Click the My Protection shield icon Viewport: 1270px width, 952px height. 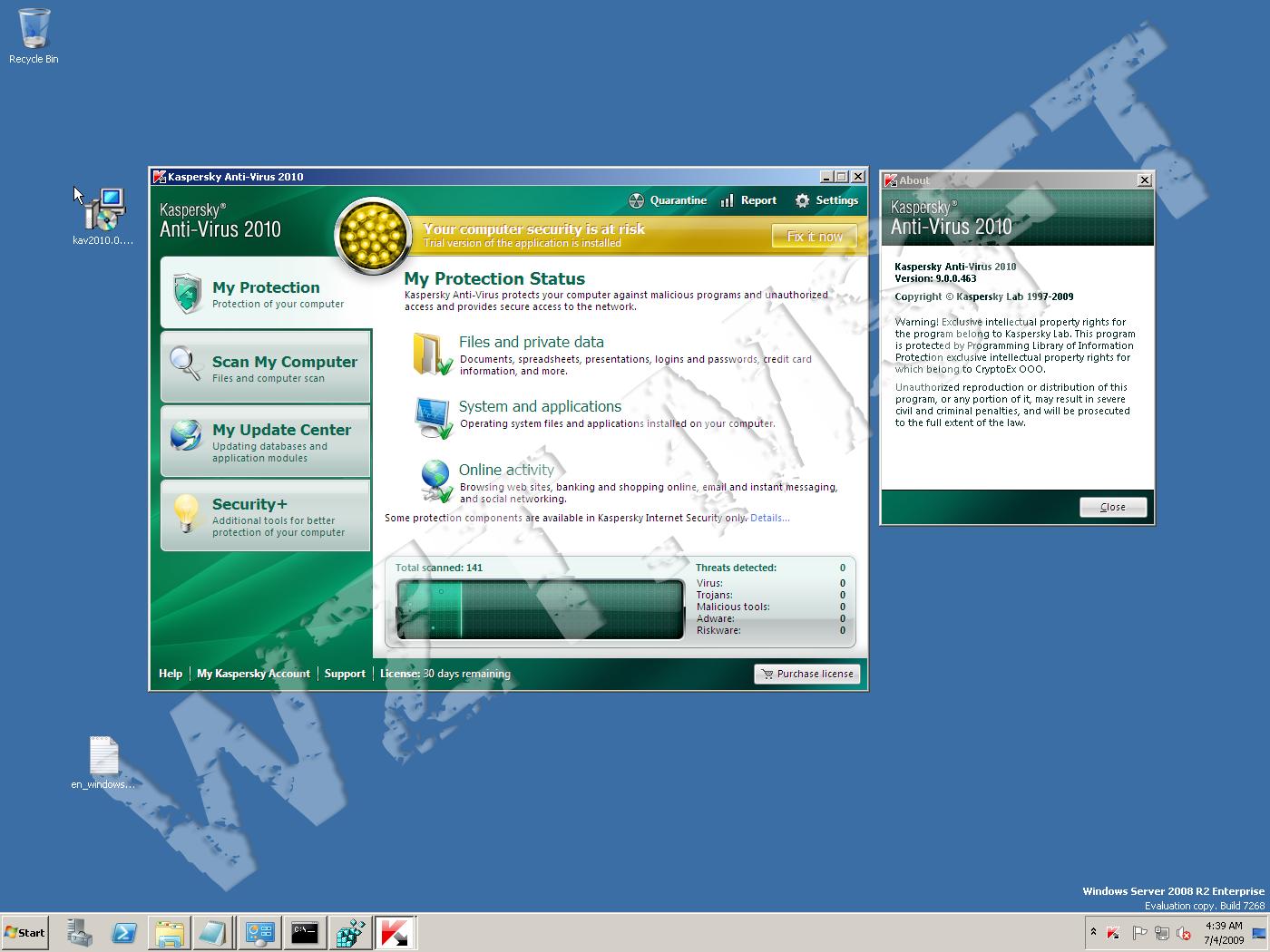point(187,293)
